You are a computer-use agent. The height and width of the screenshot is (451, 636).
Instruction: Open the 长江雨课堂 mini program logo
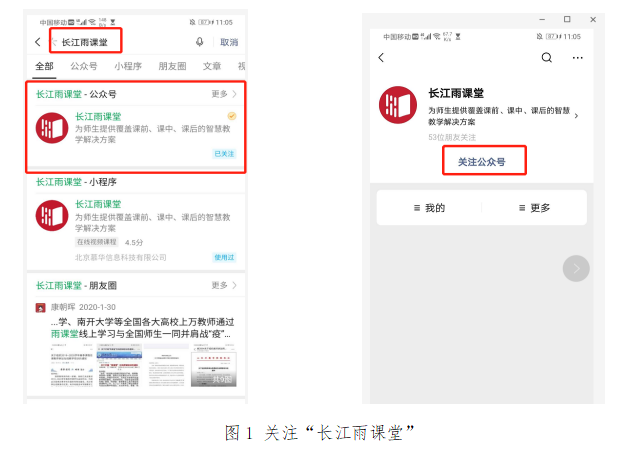[x=52, y=215]
